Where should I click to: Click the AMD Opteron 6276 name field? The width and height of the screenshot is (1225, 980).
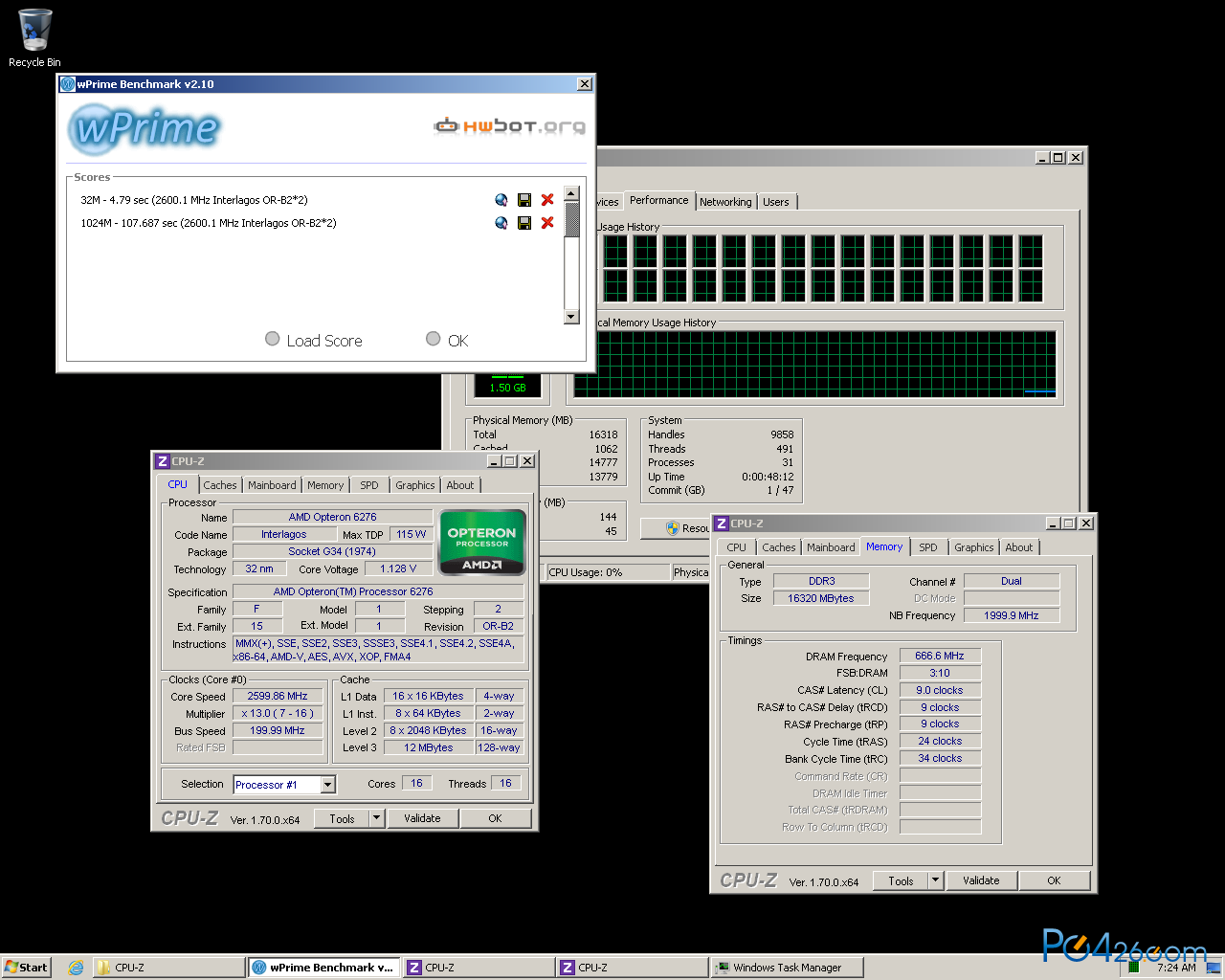(333, 517)
